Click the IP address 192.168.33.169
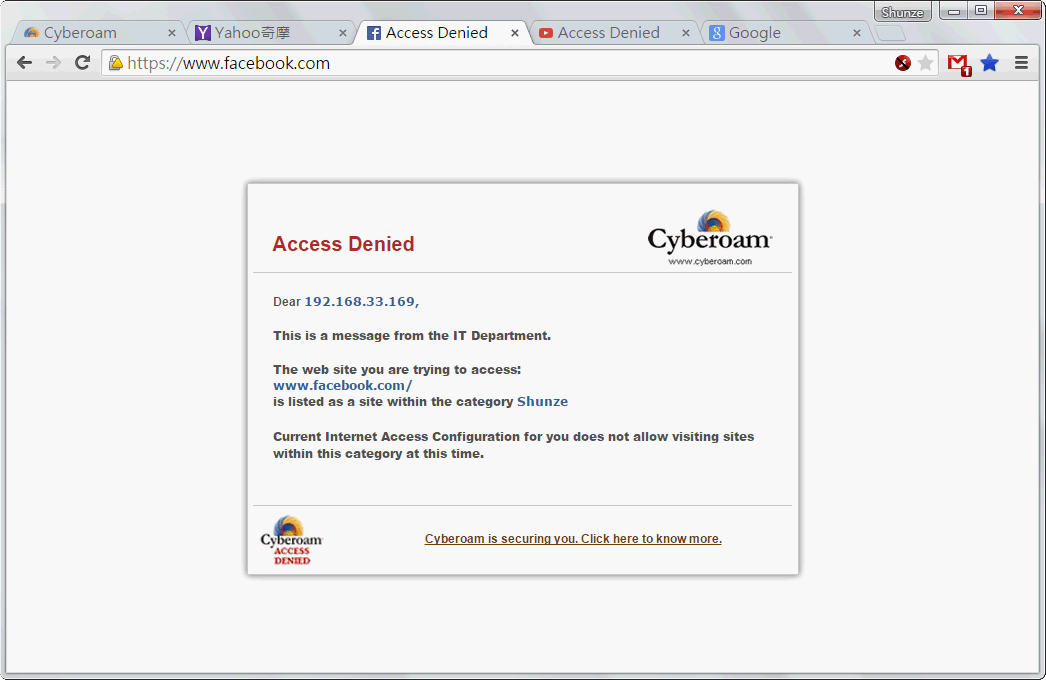 coord(360,302)
